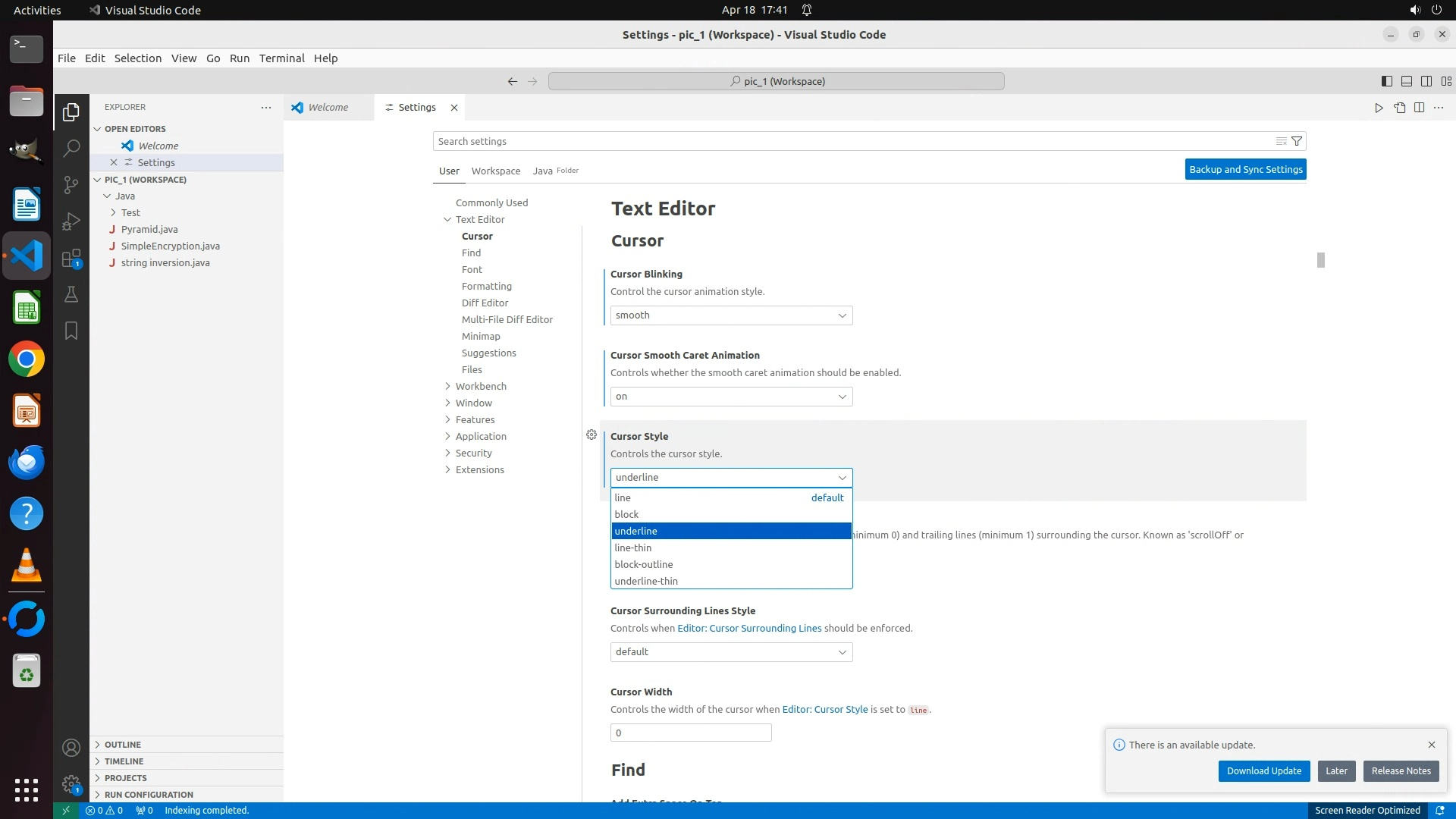Click Backup and Sync Settings button
Image resolution: width=1456 pixels, height=819 pixels.
(1245, 169)
